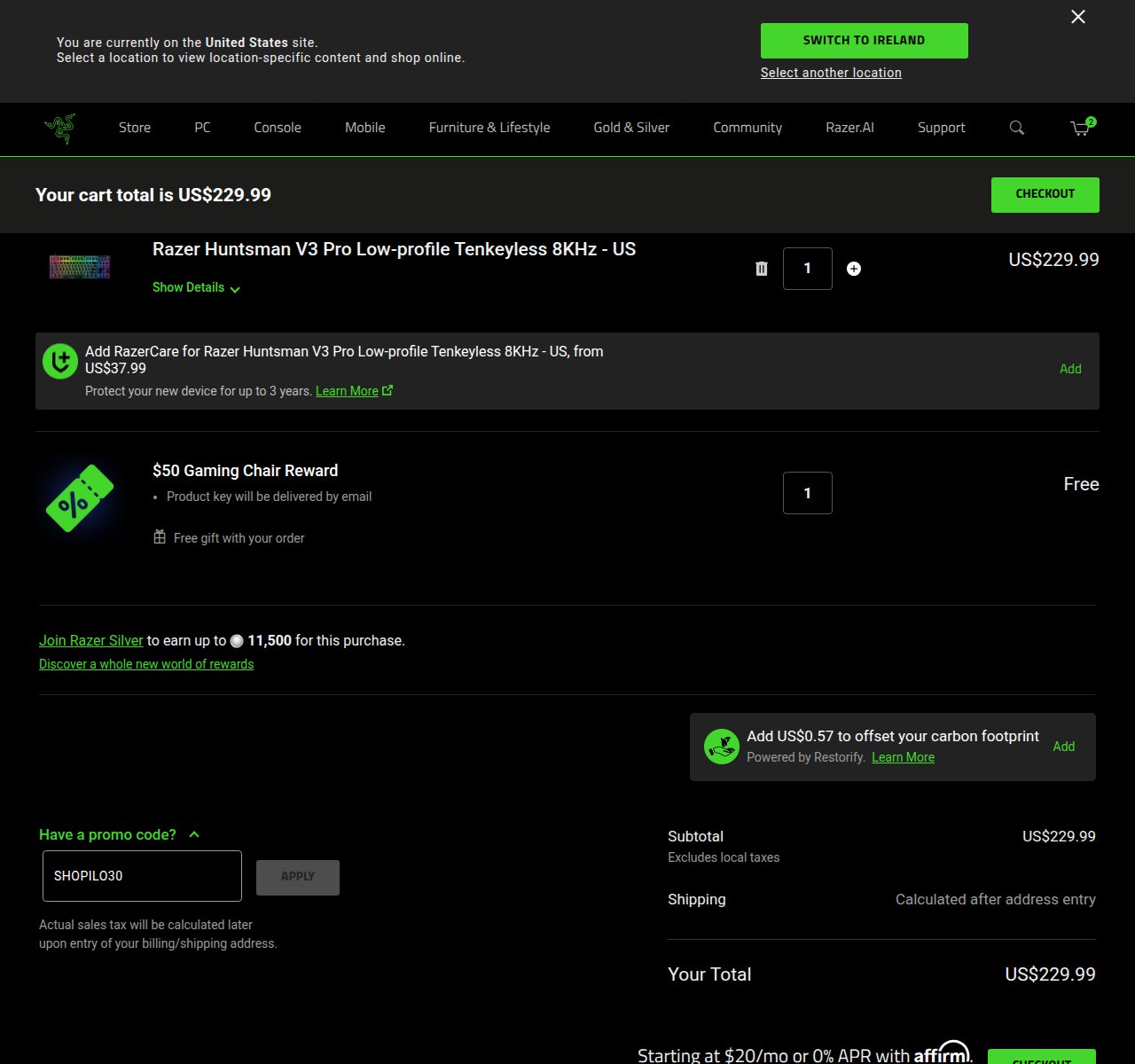Viewport: 1135px width, 1064px height.
Task: Increase the keyboard quantity with the plus icon
Action: pyautogui.click(x=854, y=269)
